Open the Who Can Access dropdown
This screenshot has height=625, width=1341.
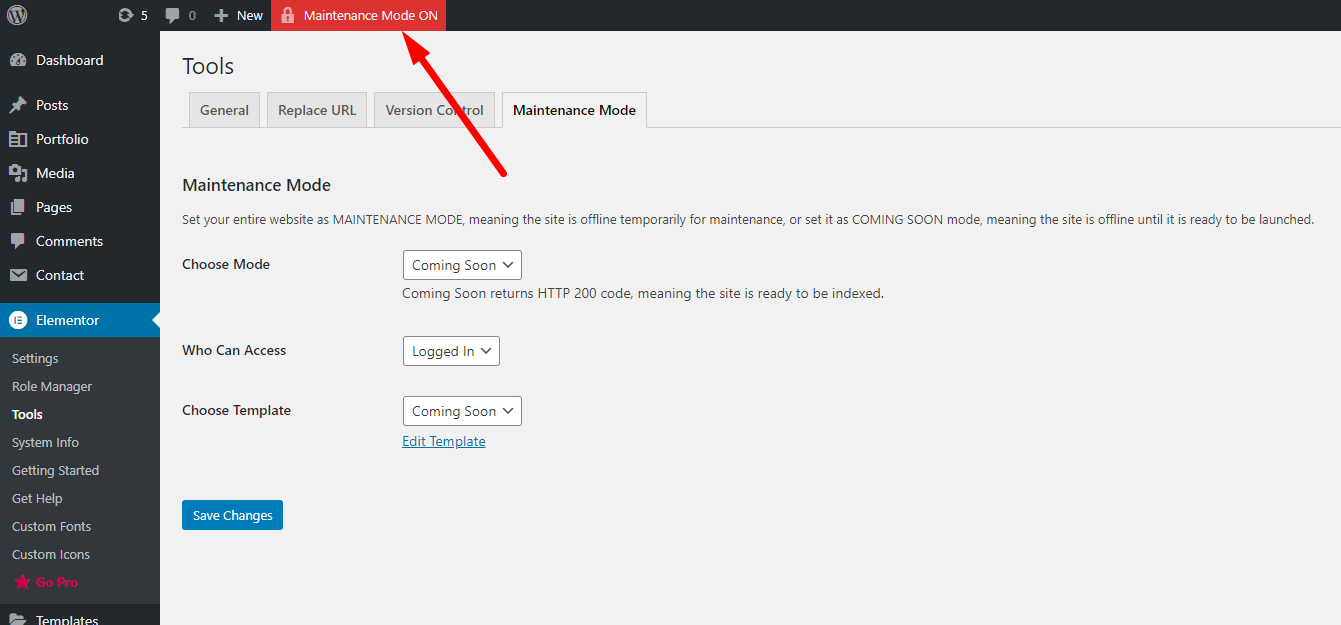pyautogui.click(x=451, y=351)
